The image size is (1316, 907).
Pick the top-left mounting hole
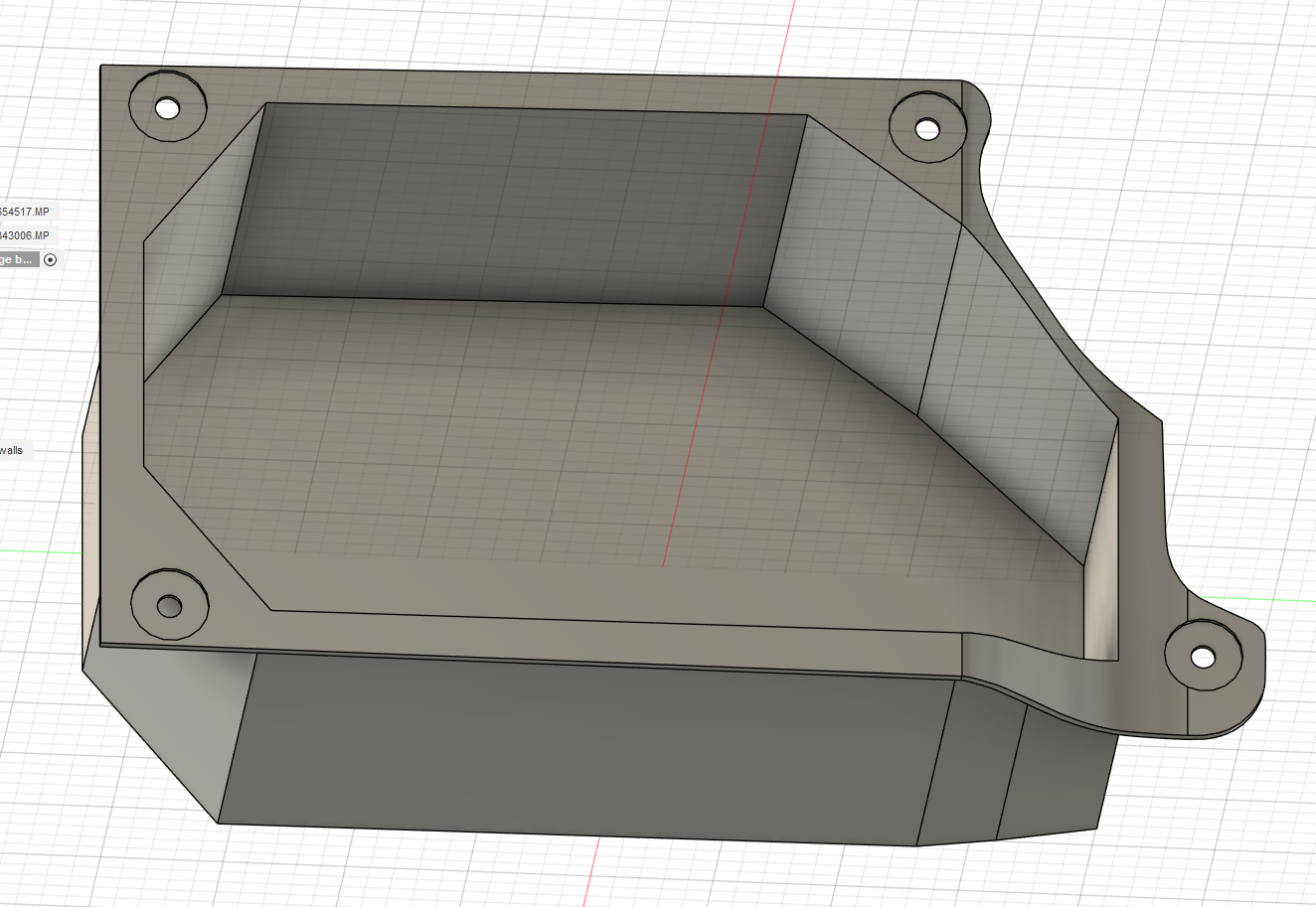(x=168, y=107)
